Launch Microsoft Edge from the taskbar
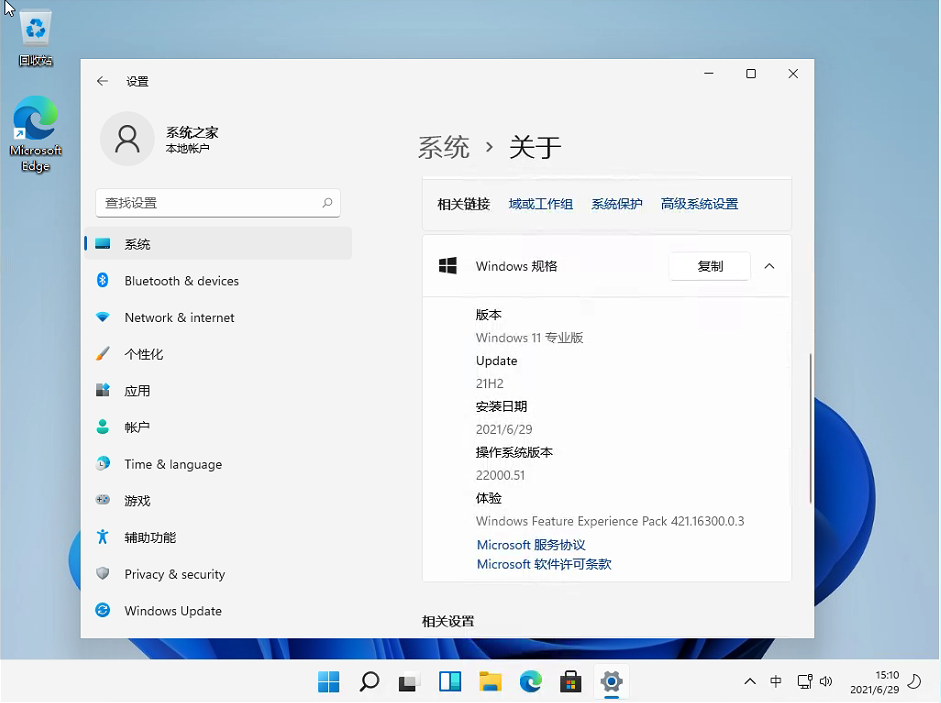The width and height of the screenshot is (941, 703). pos(530,681)
